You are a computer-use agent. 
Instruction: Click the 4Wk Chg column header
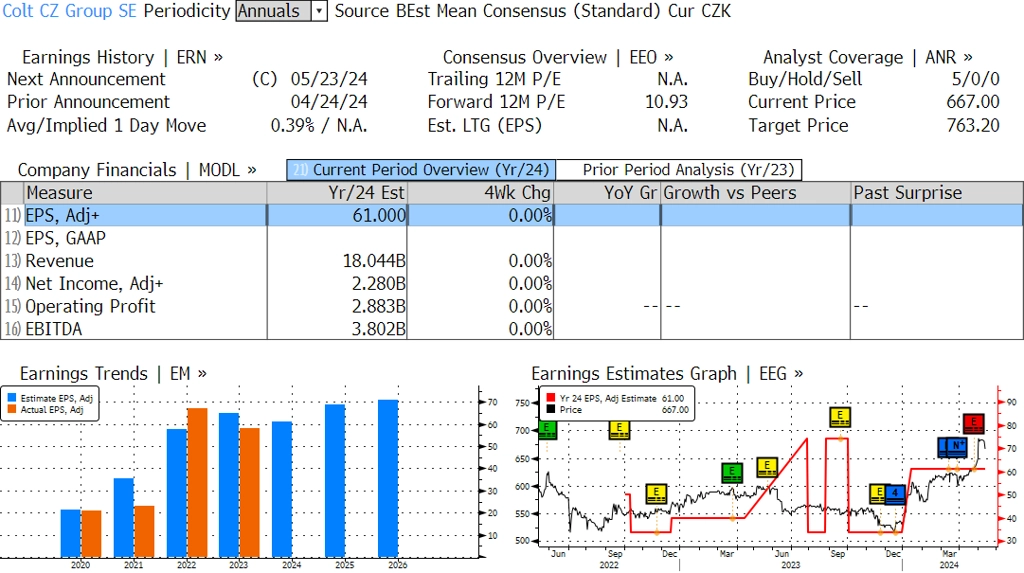[x=481, y=193]
